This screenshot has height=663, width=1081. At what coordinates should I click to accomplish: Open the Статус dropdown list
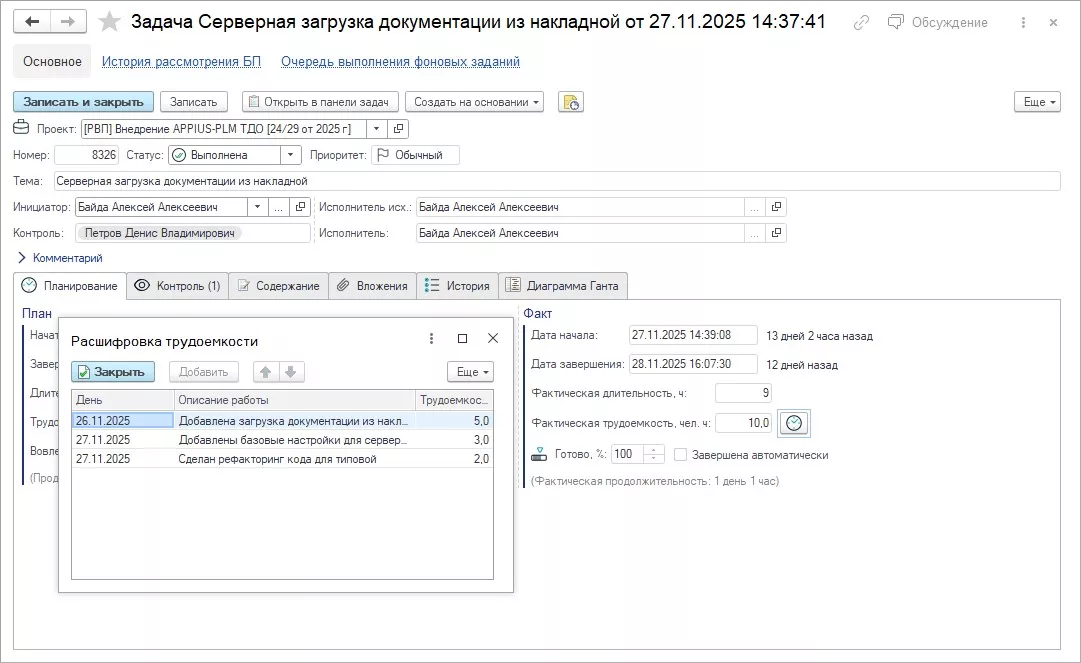290,155
